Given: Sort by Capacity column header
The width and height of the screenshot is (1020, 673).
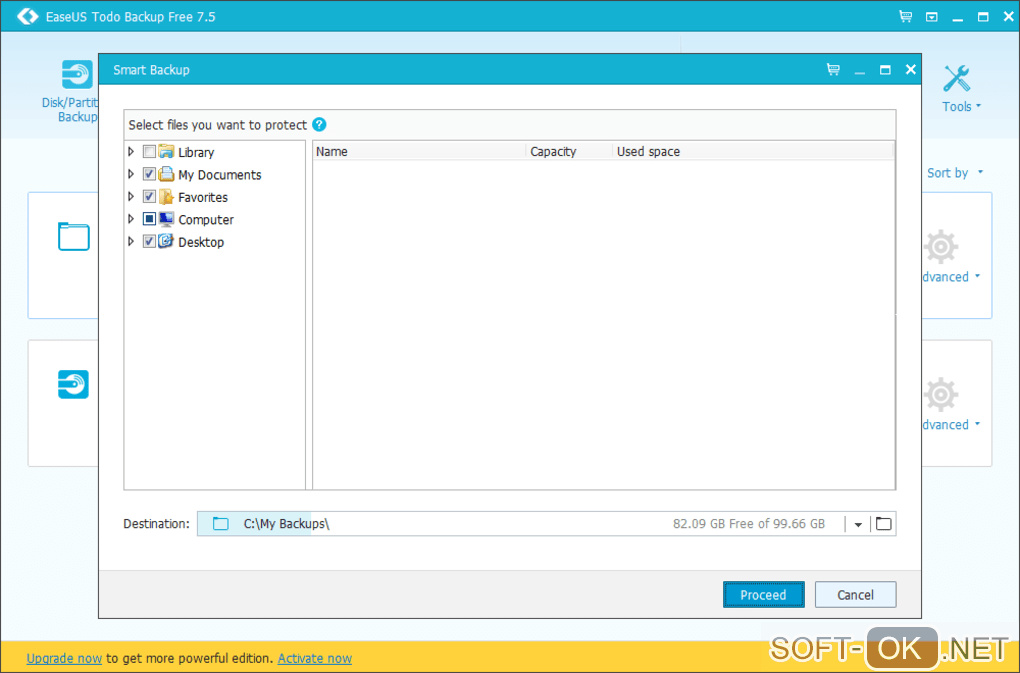Looking at the screenshot, I should [x=569, y=152].
